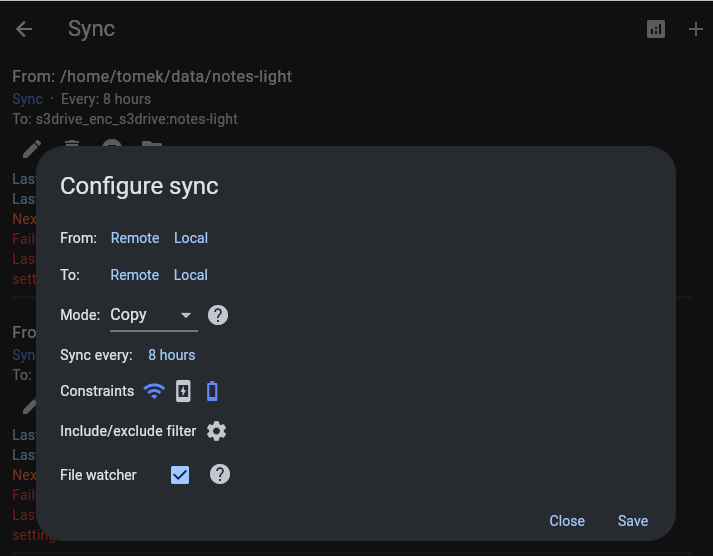Change the Sync every 8 hours interval
Viewport: 713px width, 556px height.
171,355
